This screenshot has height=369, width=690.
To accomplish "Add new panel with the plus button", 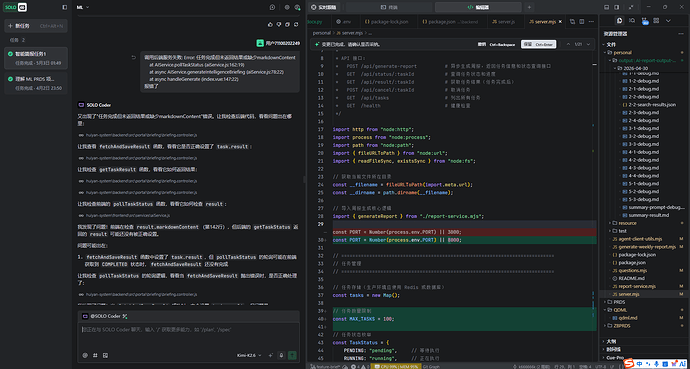I will pyautogui.click(x=529, y=7).
